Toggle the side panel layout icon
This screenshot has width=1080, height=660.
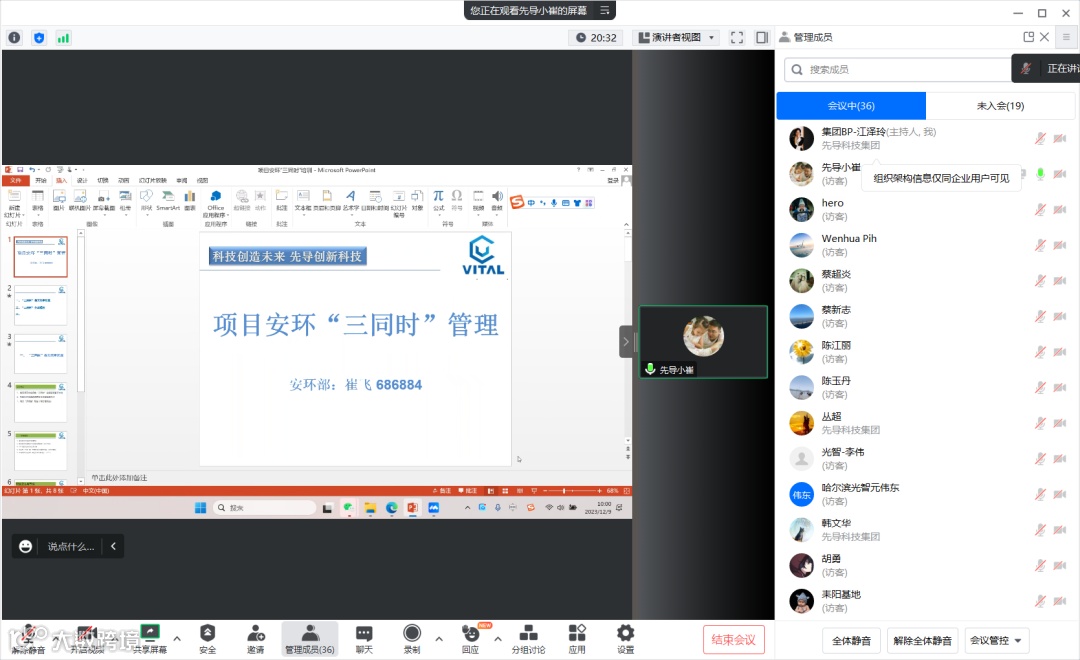pos(762,37)
